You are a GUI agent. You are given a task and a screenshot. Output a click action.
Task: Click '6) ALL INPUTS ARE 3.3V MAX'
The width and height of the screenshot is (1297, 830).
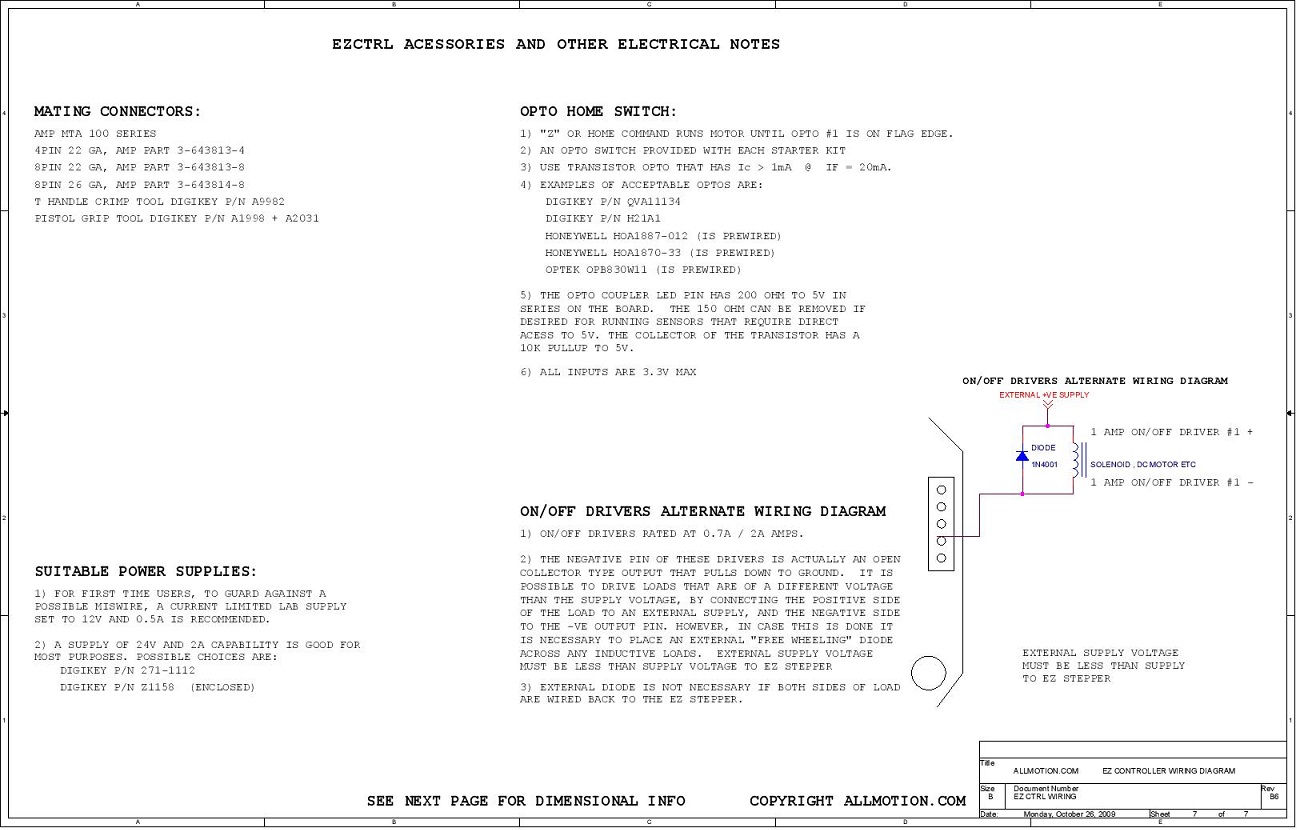pyautogui.click(x=608, y=372)
